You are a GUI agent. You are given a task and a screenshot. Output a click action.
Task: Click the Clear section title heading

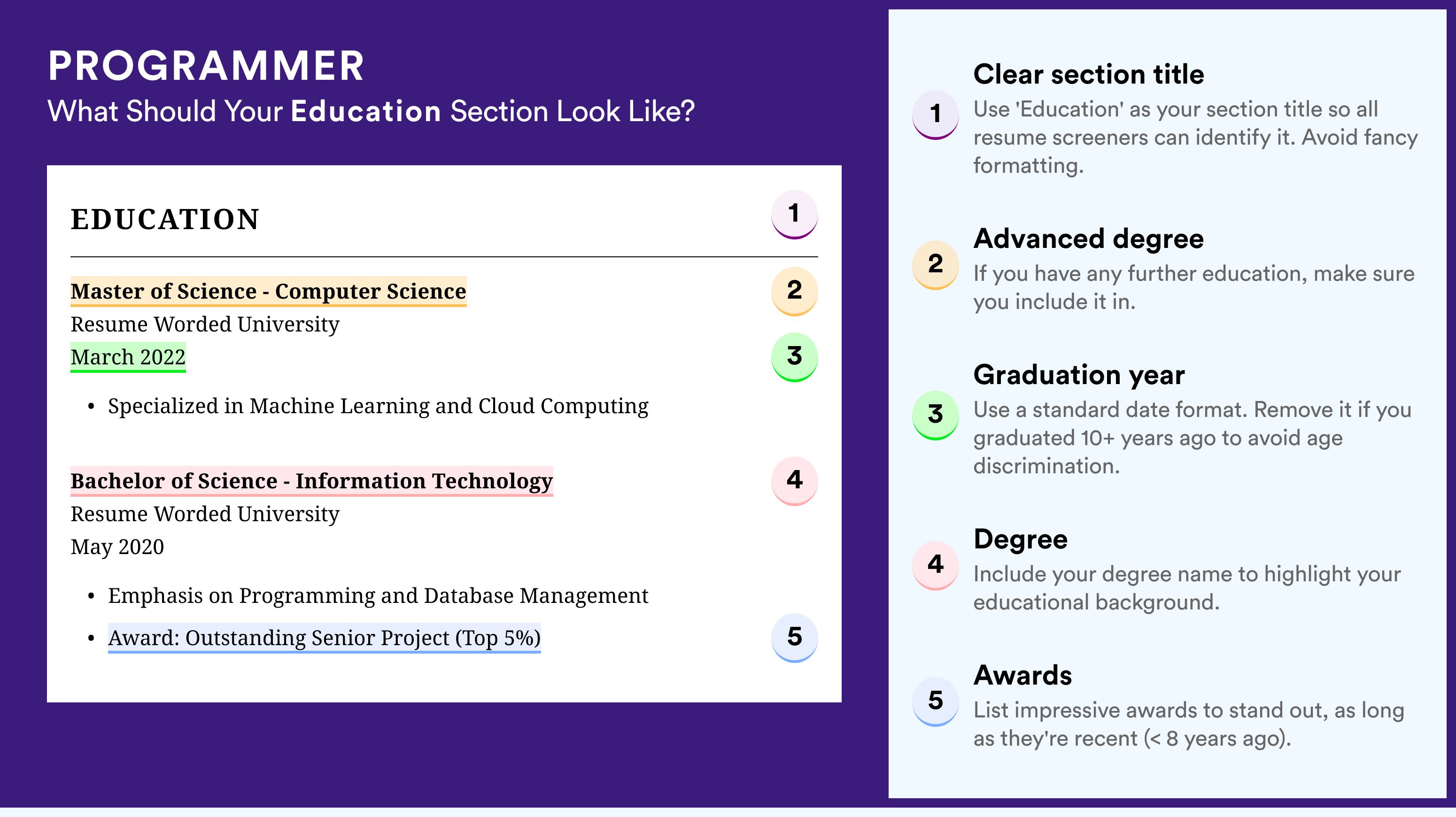point(1089,75)
